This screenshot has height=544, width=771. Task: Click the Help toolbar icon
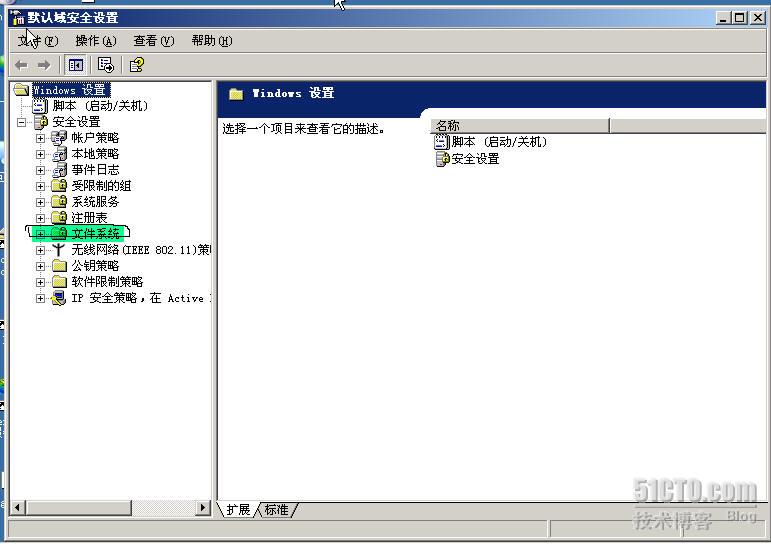pos(137,65)
